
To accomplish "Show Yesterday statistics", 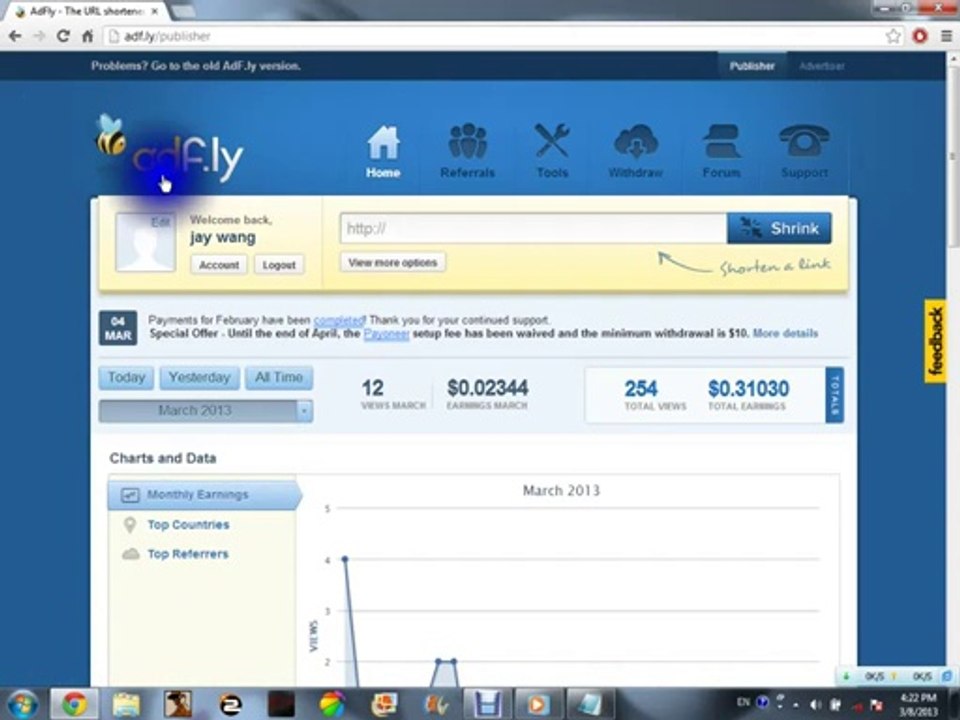I will tap(199, 377).
